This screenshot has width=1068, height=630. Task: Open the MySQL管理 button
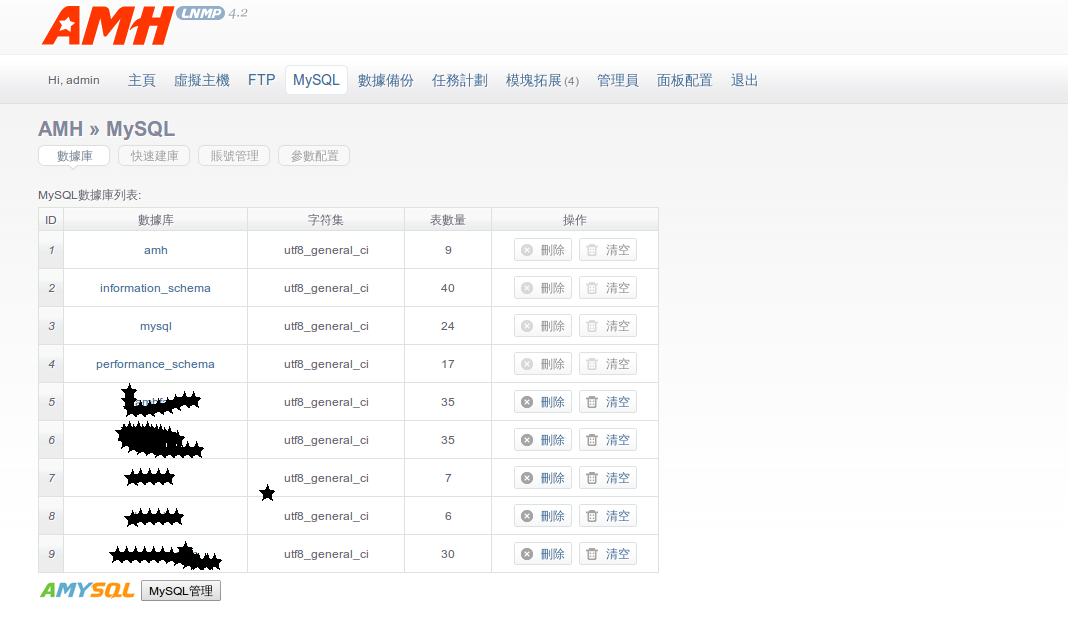[180, 591]
